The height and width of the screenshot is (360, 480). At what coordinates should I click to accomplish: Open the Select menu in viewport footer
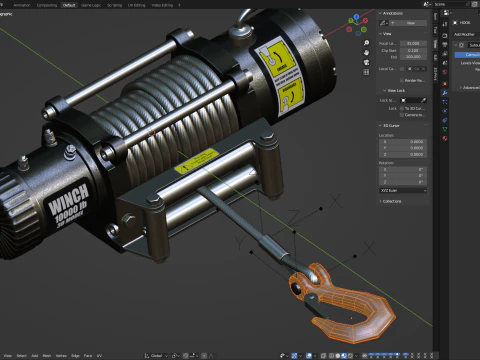(x=21, y=356)
